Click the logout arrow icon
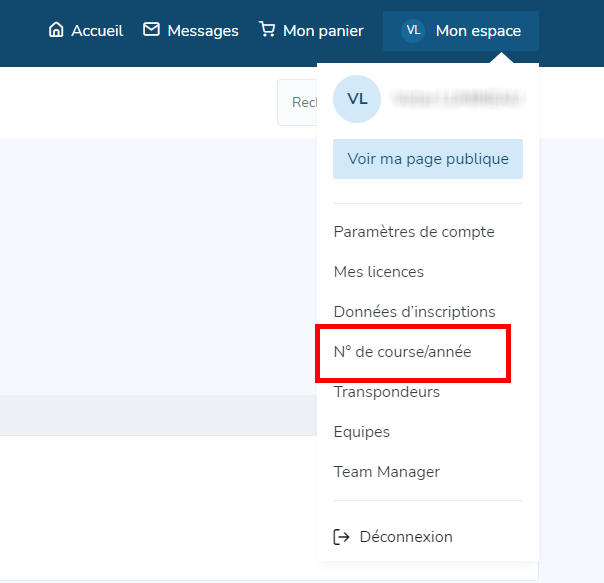Image resolution: width=604 pixels, height=583 pixels. pyautogui.click(x=341, y=537)
